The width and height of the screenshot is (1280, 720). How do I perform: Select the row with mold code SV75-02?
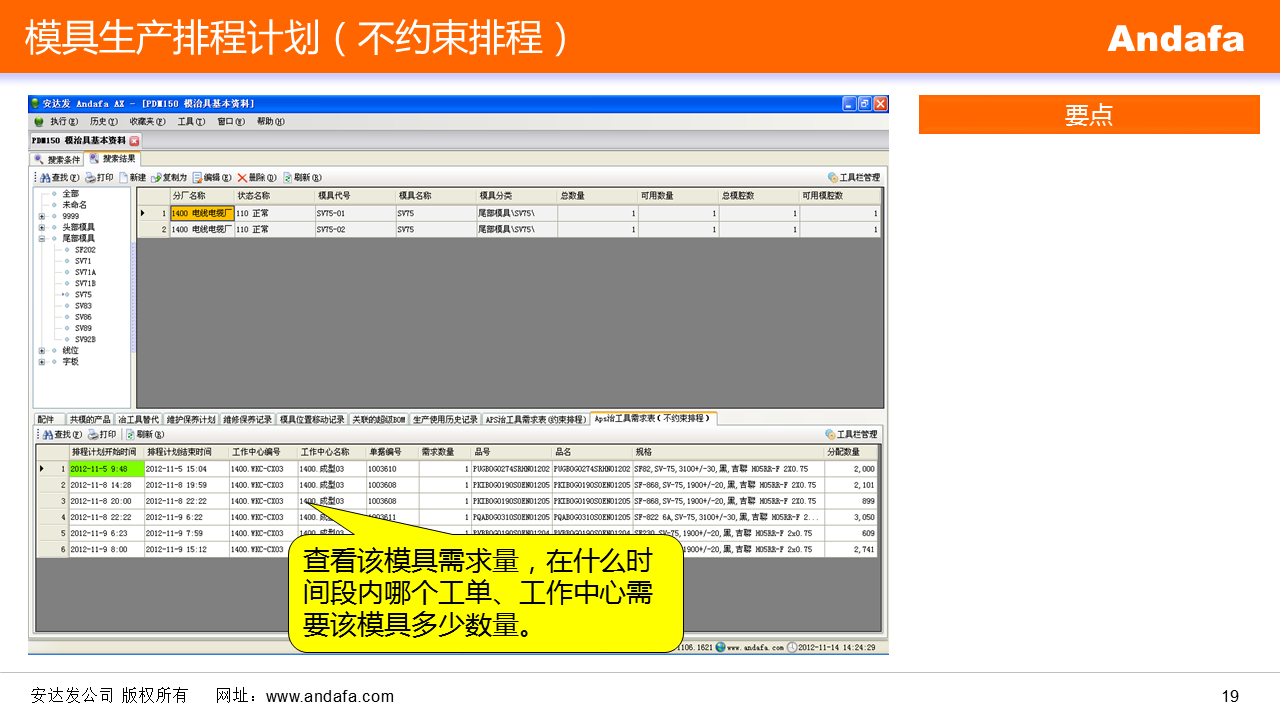[331, 230]
